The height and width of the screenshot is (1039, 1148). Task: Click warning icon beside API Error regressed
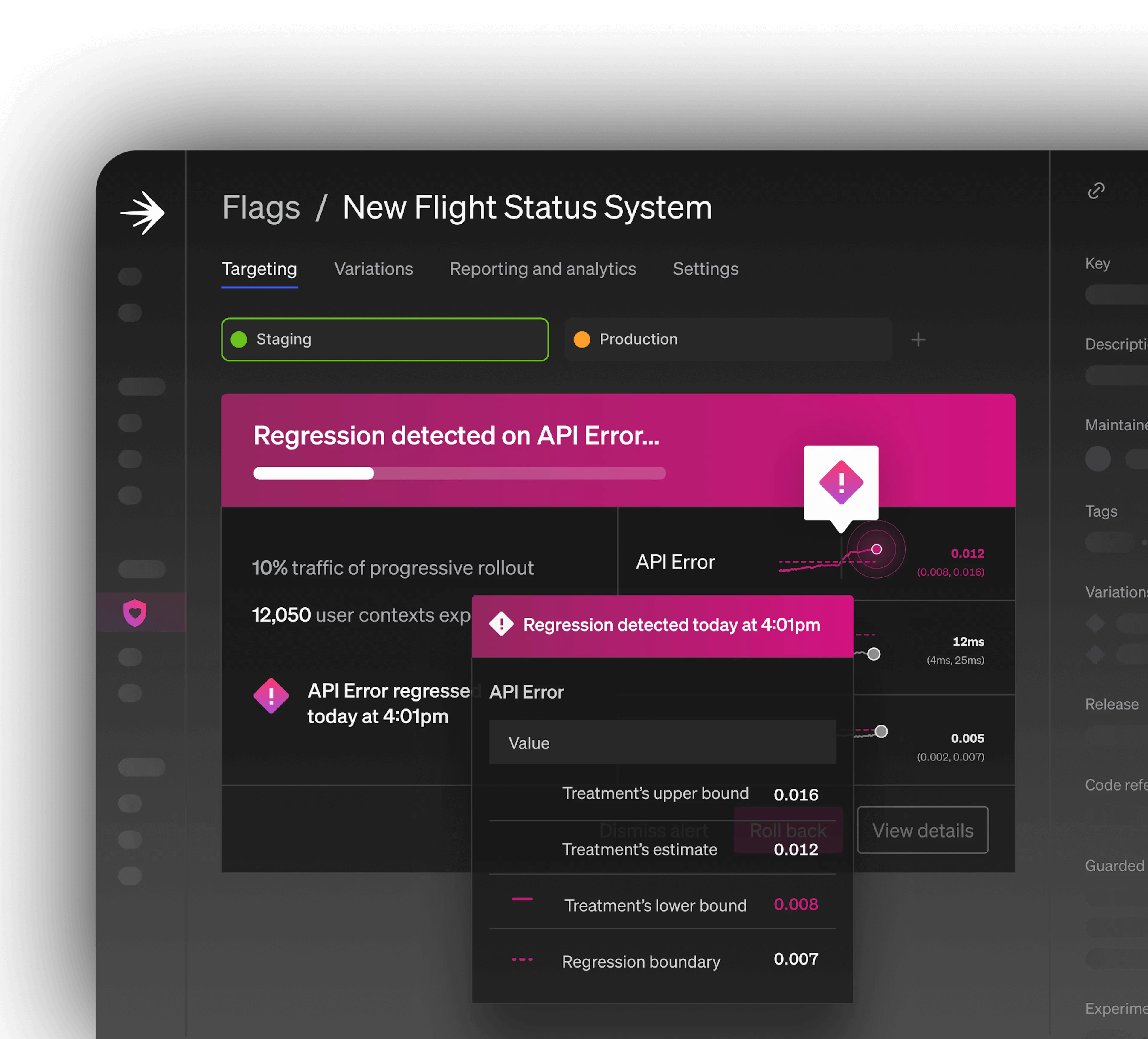point(271,696)
